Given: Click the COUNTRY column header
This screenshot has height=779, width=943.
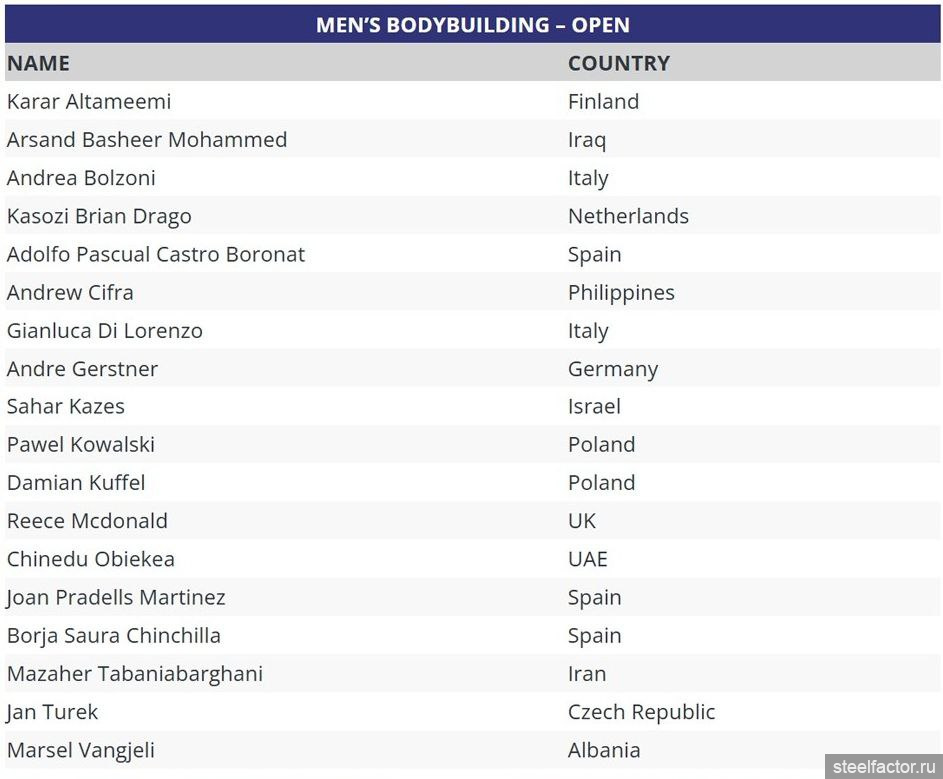Looking at the screenshot, I should [618, 63].
